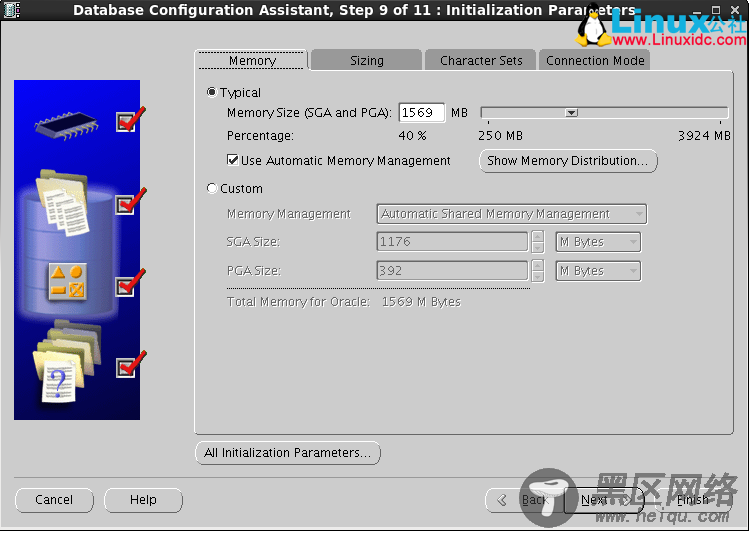Click the checkmark beside question mark folders
Image resolution: width=751 pixels, height=533 pixels.
[130, 365]
